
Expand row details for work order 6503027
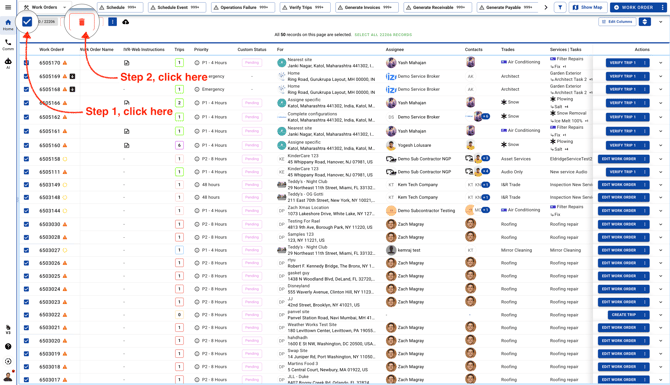click(x=661, y=250)
